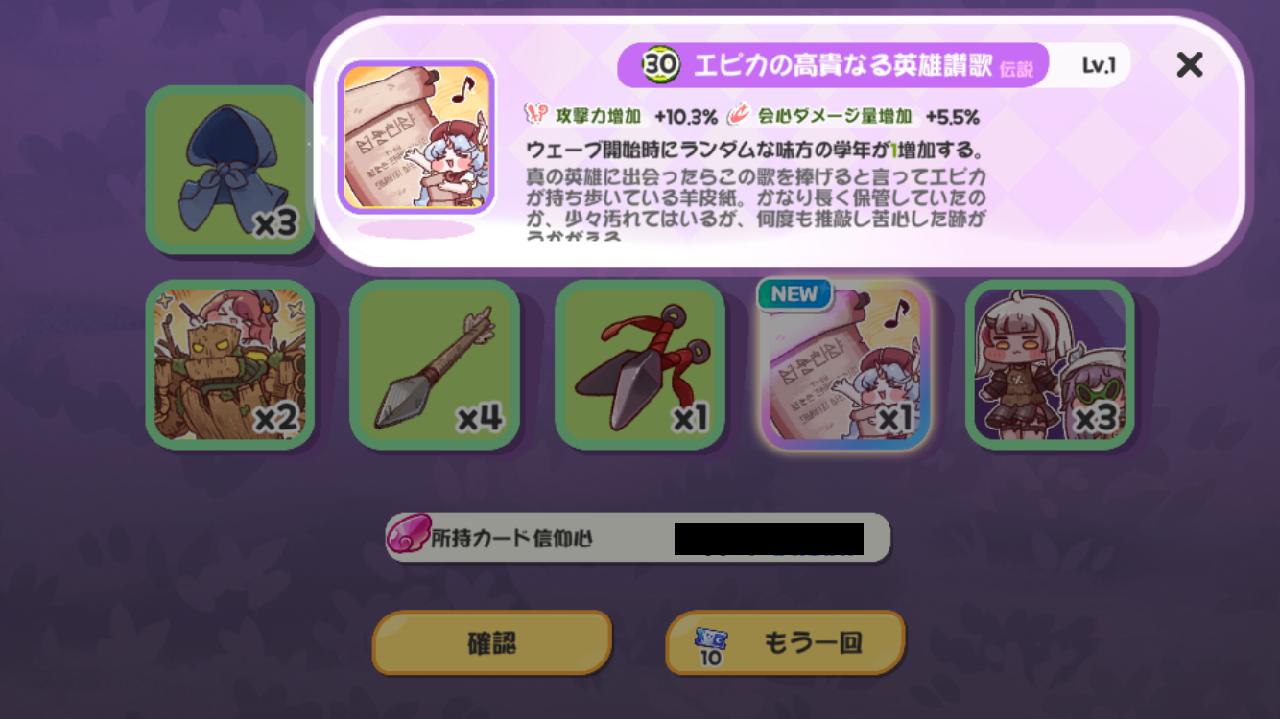The height and width of the screenshot is (719, 1280).
Task: Click the 会心ダメージ量増加 crit stat icon
Action: [739, 115]
